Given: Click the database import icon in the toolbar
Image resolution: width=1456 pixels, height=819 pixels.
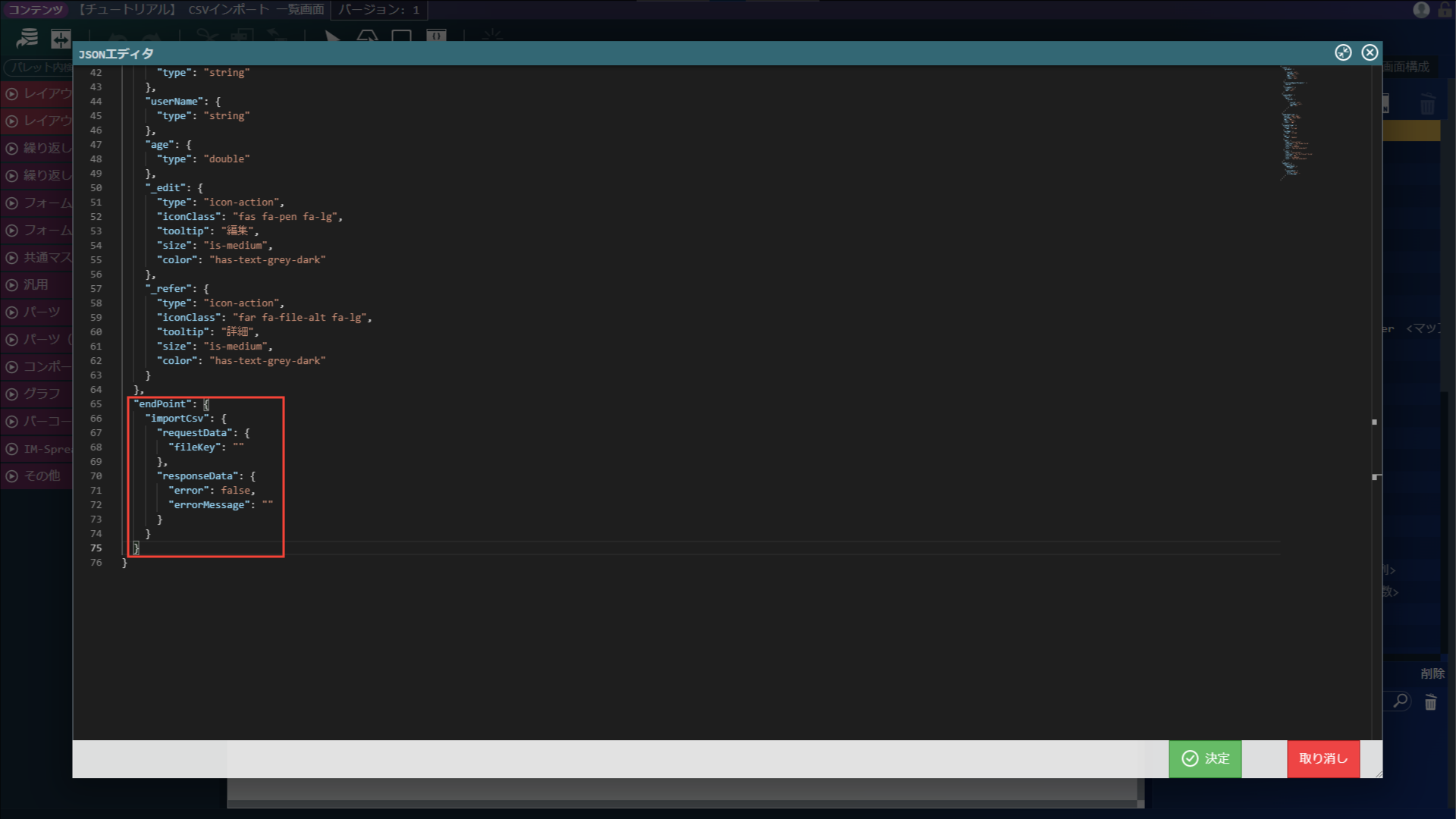Looking at the screenshot, I should [27, 37].
